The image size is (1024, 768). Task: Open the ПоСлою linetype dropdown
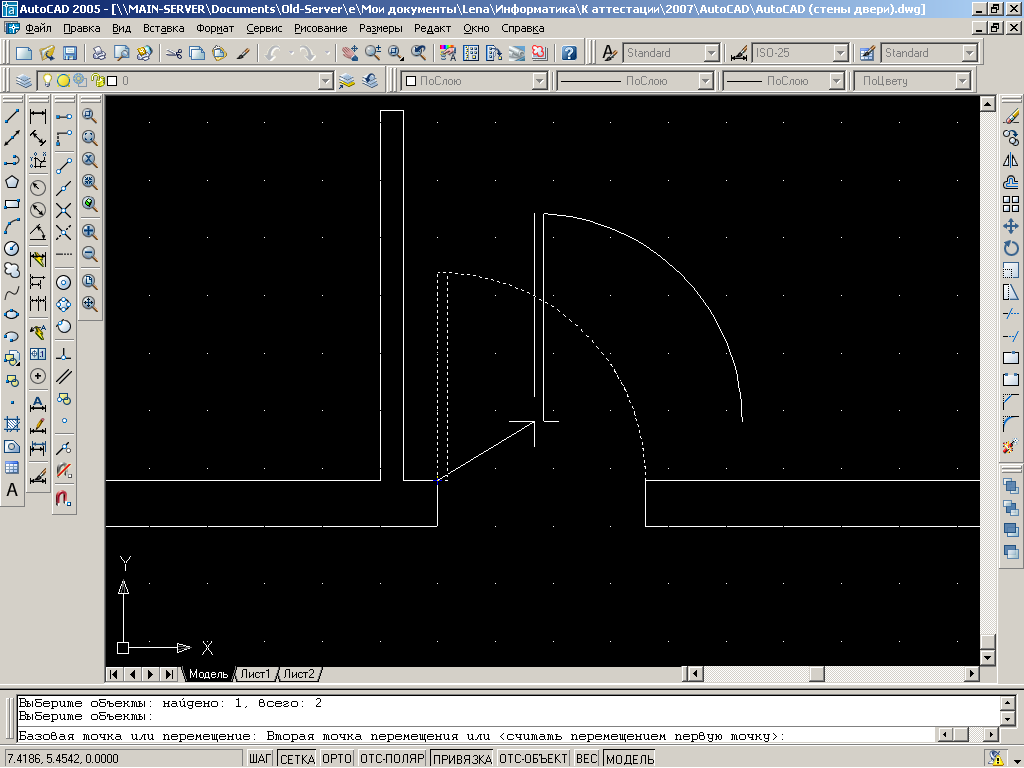(x=705, y=81)
